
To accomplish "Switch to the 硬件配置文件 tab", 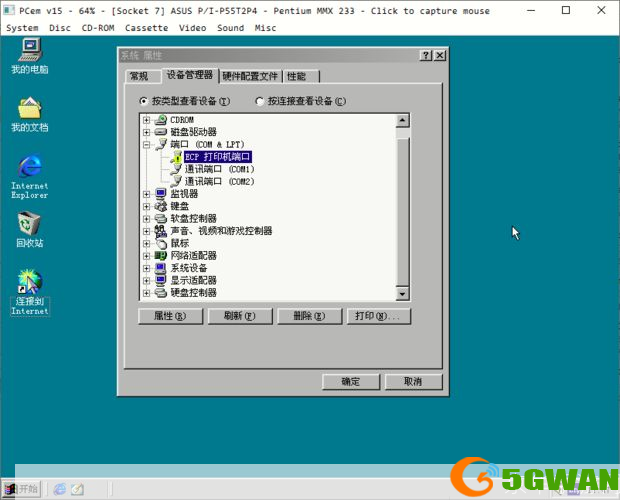I will coord(250,76).
